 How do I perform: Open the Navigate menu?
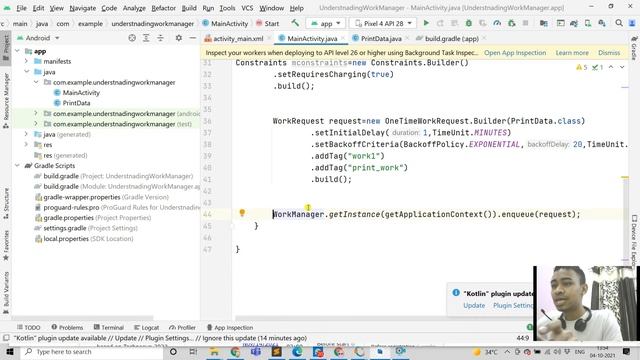point(82,8)
